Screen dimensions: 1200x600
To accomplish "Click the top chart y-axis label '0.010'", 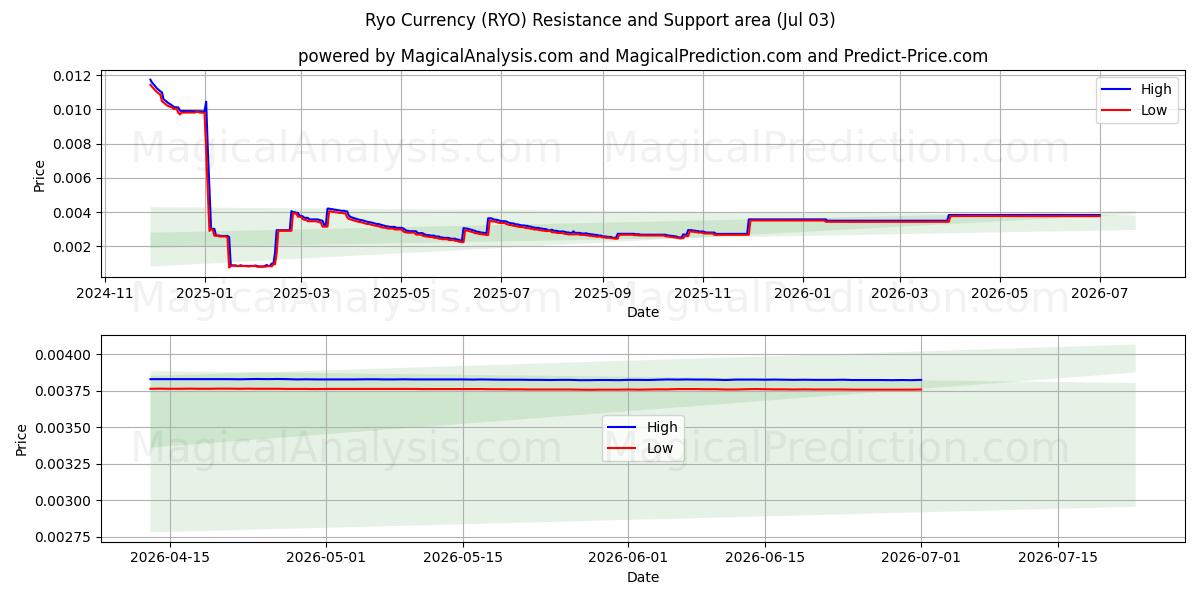I will [x=74, y=110].
